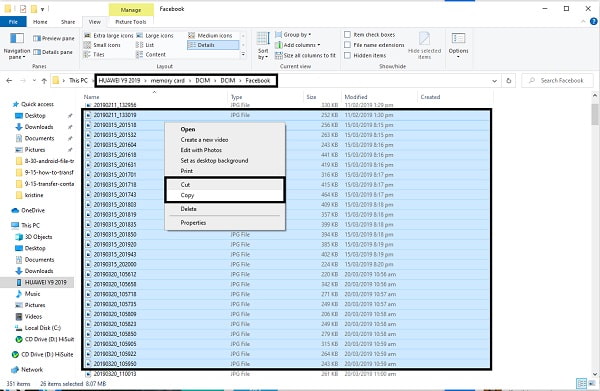Choose Set as desktop background

(225, 161)
